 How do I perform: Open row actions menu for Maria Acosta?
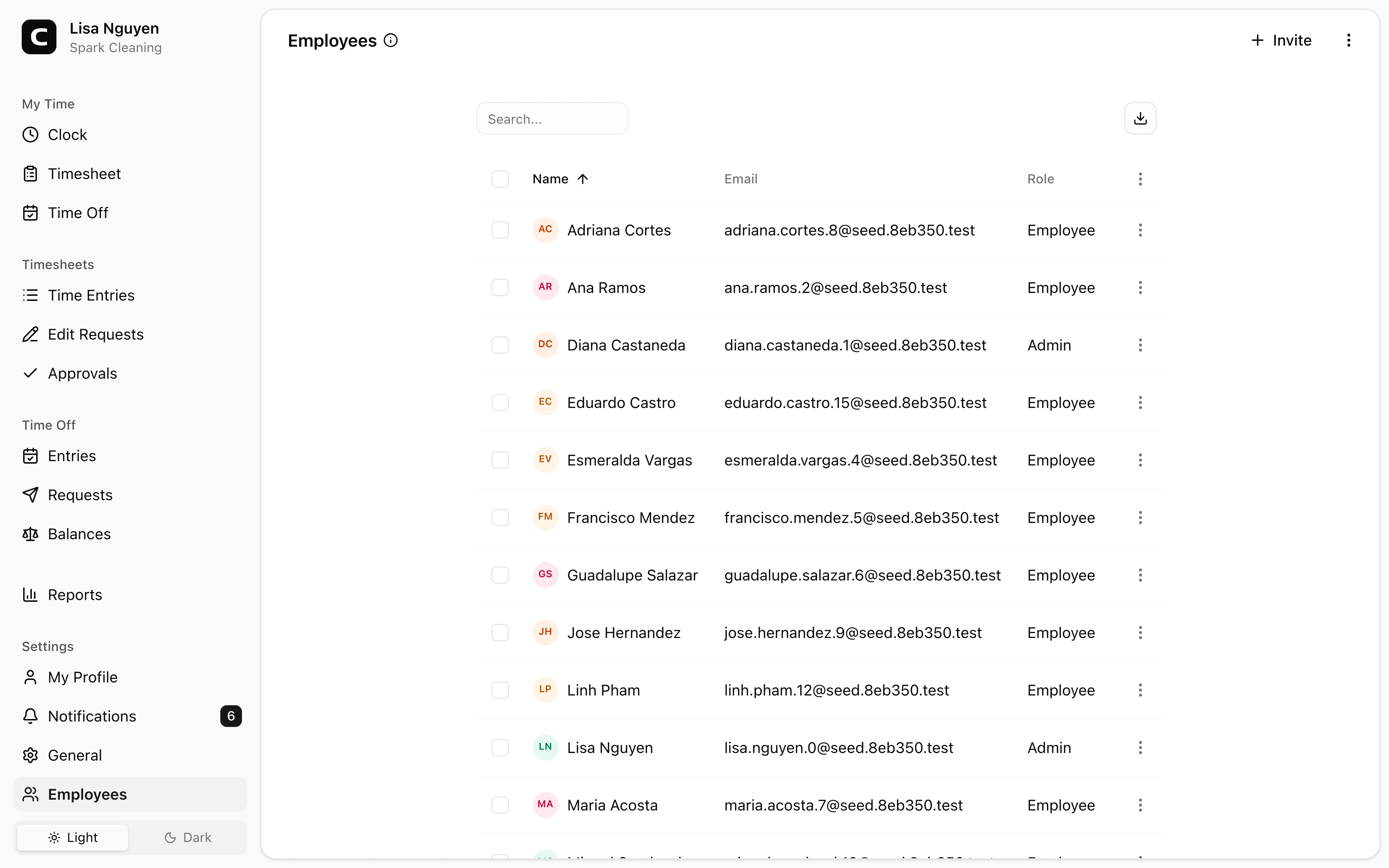(x=1140, y=805)
